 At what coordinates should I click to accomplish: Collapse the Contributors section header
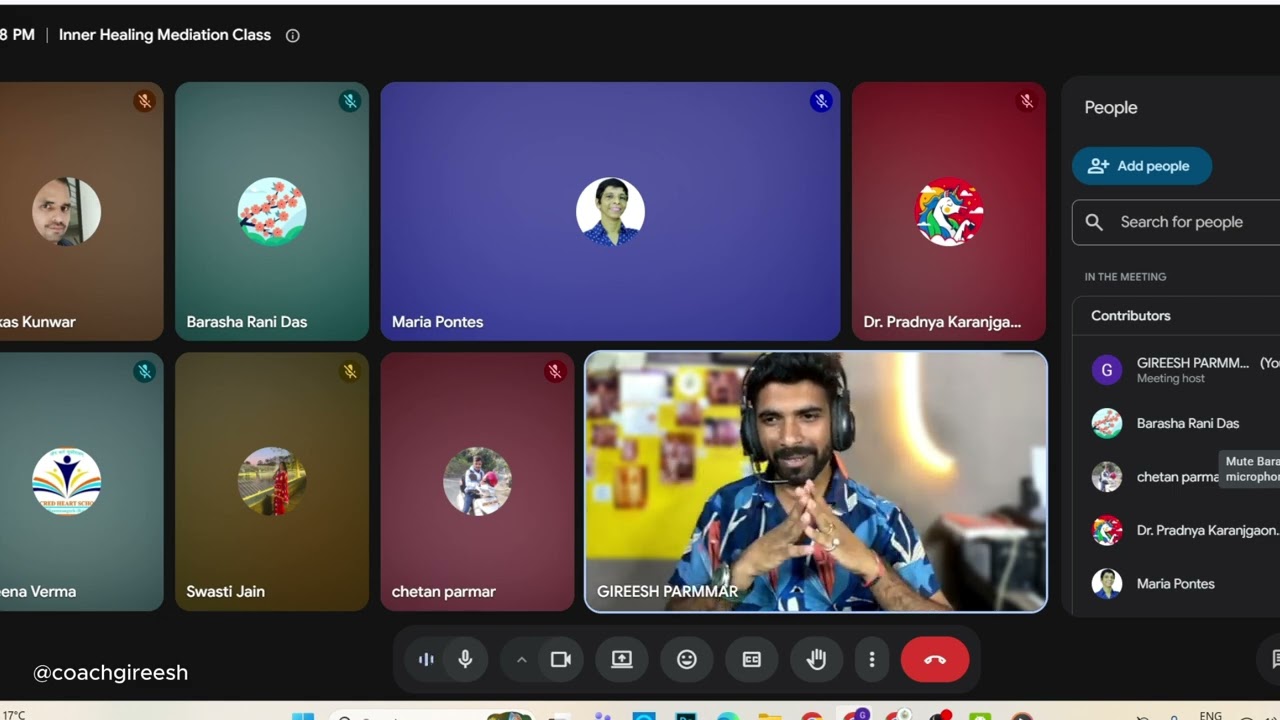point(1176,315)
